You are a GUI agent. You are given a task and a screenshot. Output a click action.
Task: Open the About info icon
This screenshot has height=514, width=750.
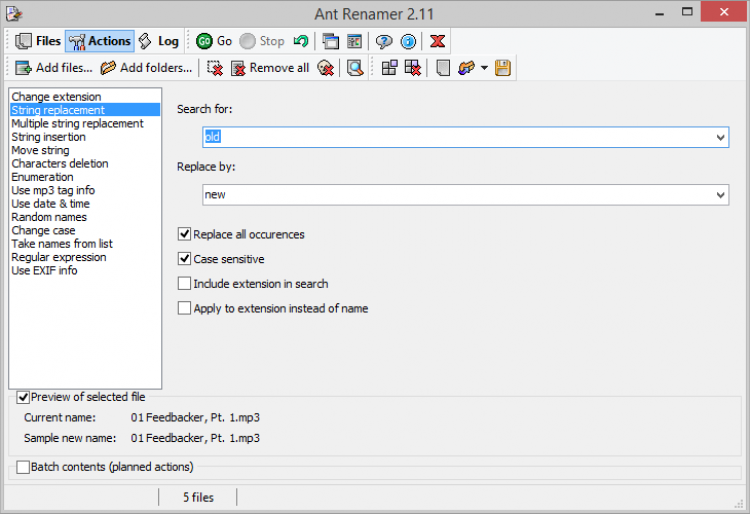click(408, 42)
